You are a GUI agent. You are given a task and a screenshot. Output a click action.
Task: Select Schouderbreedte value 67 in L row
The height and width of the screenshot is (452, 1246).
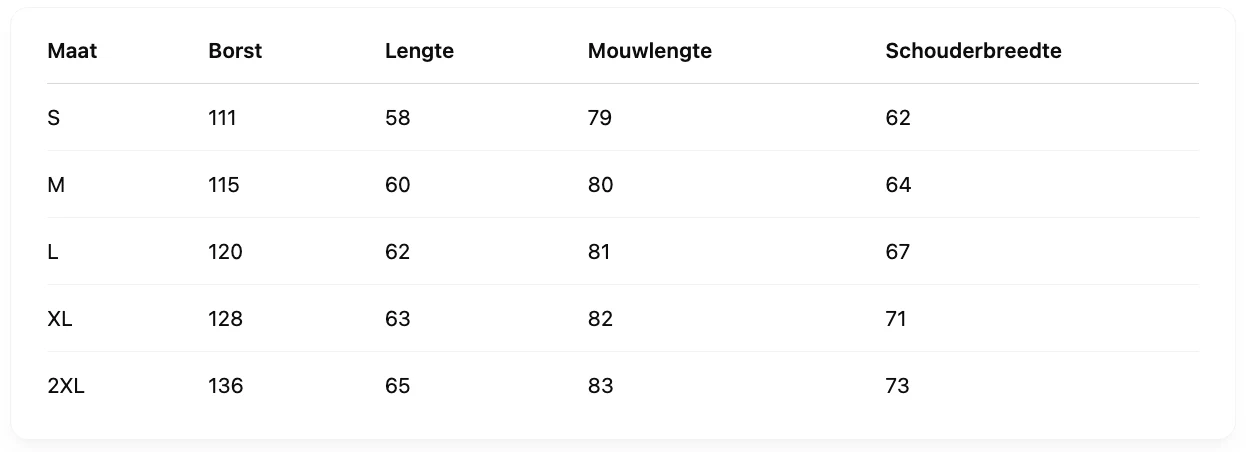click(x=898, y=252)
